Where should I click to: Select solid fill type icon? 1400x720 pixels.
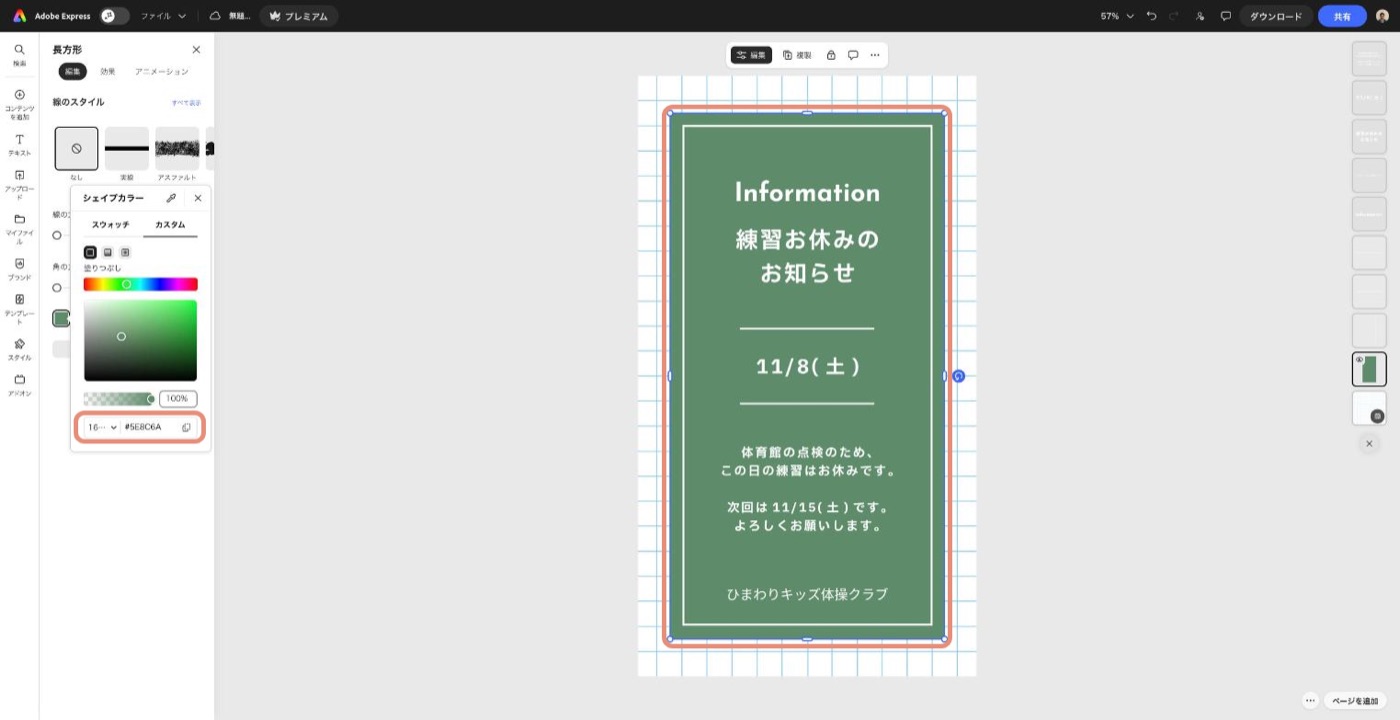click(x=90, y=252)
